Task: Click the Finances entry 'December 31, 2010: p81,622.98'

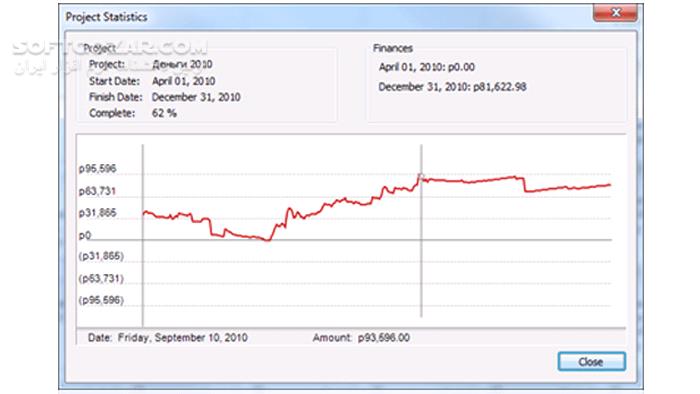Action: (452, 87)
